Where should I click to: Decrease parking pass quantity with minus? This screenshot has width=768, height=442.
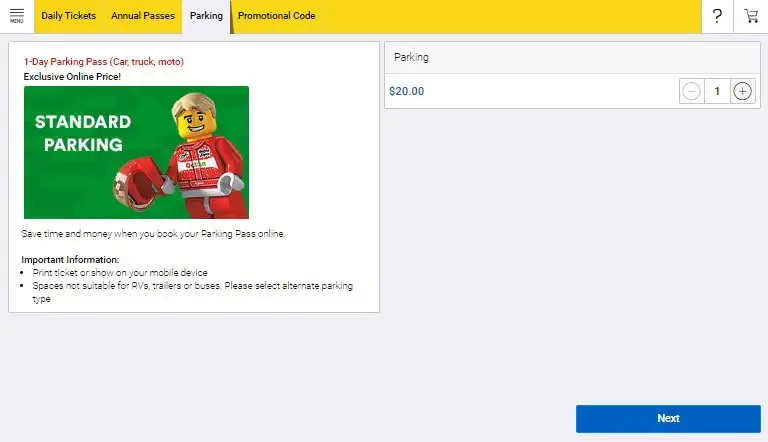click(691, 91)
